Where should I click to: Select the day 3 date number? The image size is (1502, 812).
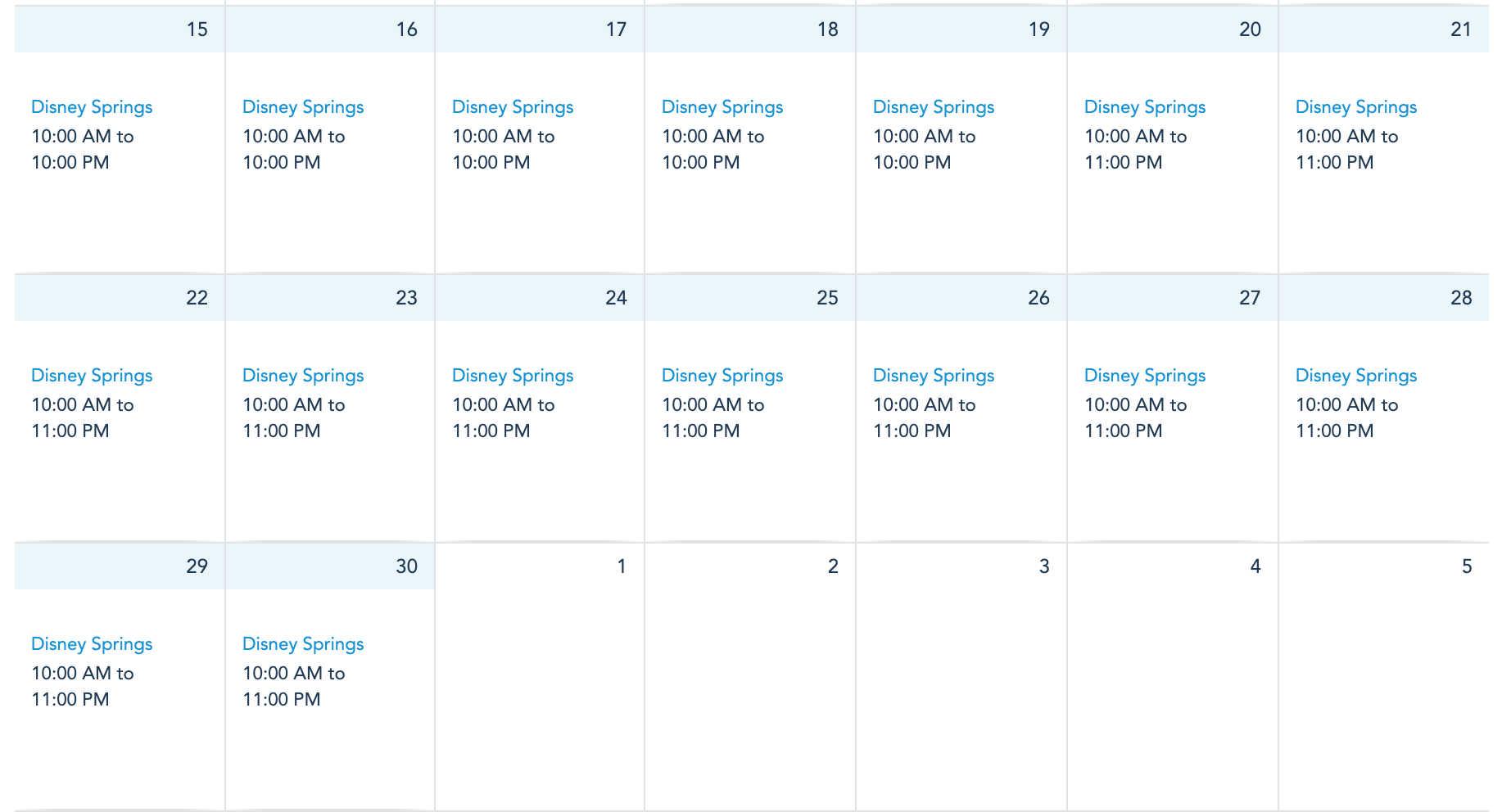tap(1044, 566)
